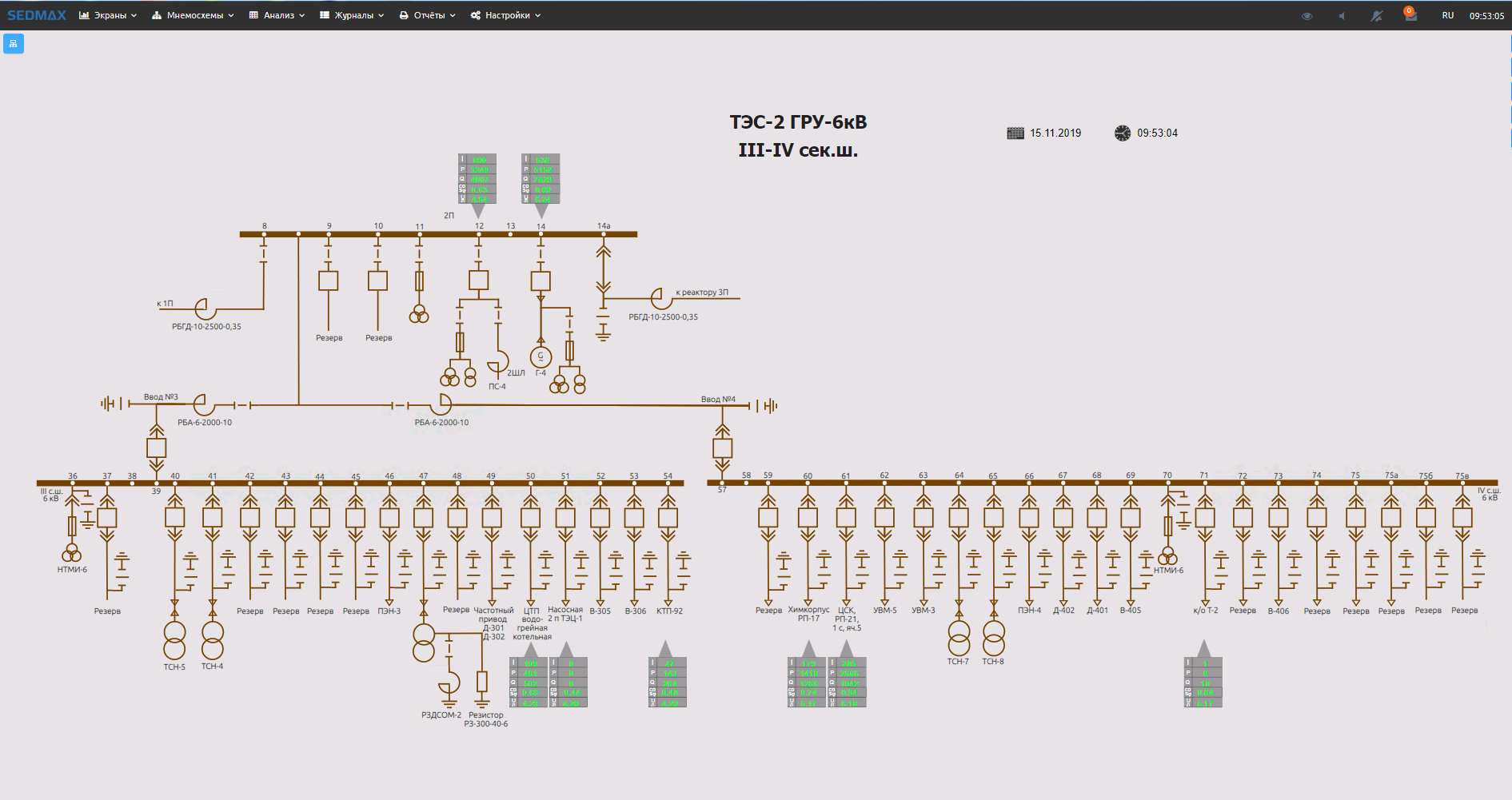Toggle the eye visibility icon in header

tap(1307, 16)
